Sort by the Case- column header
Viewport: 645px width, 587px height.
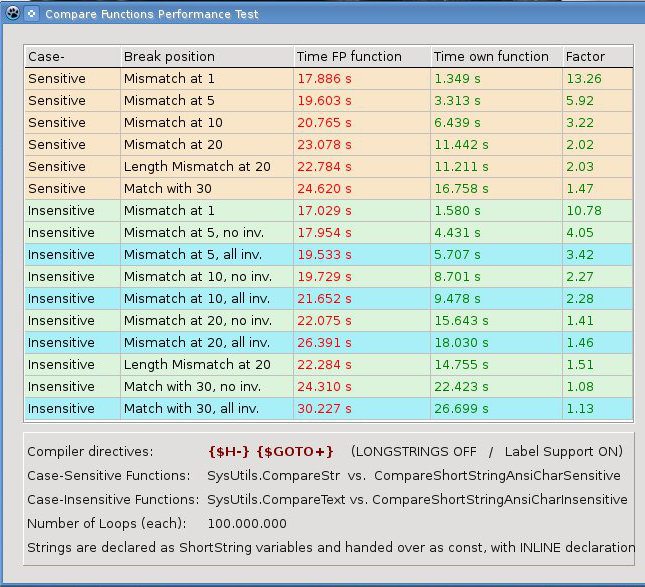[70, 57]
